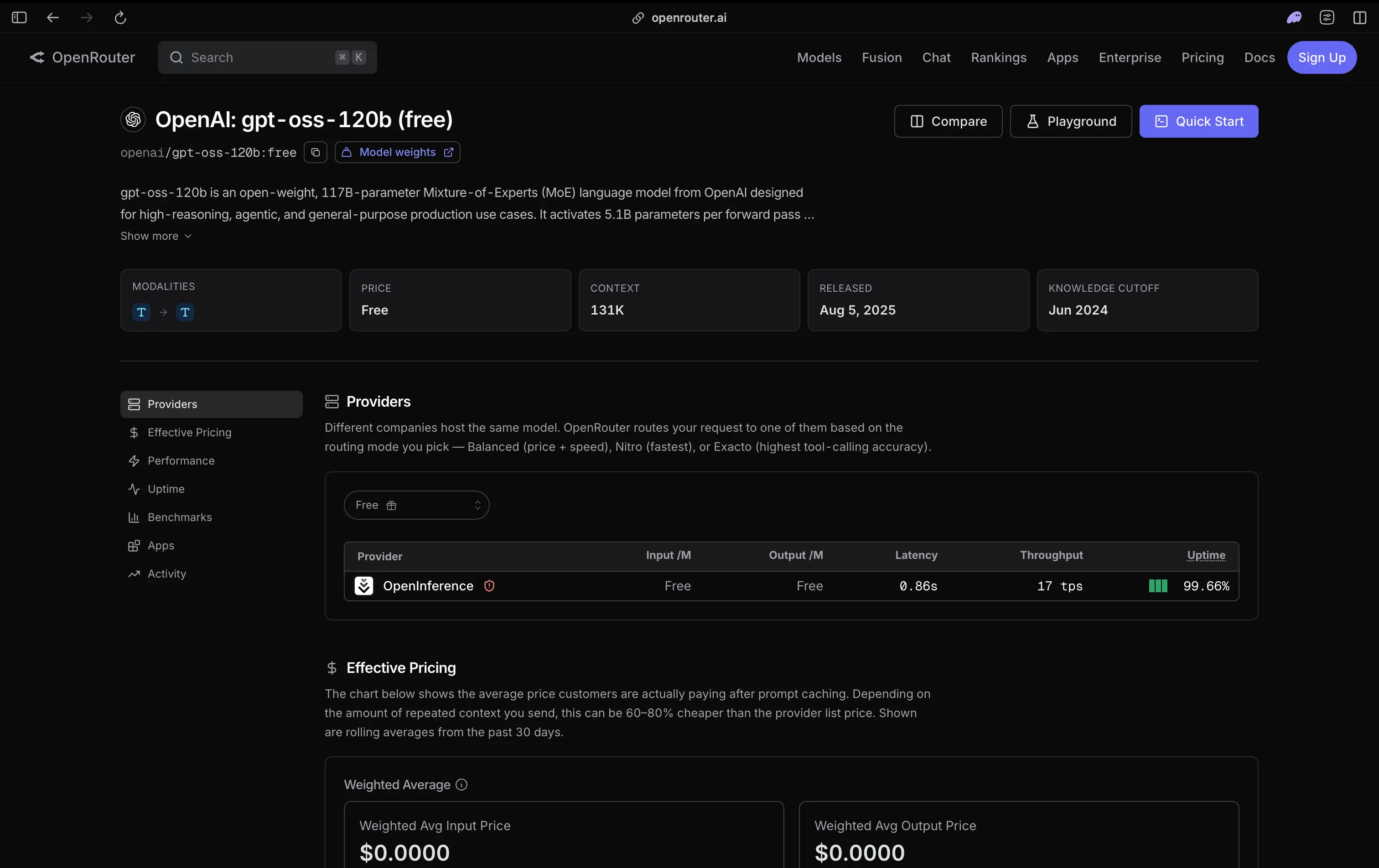Go forward with the browser forward arrow
1379x868 pixels.
coord(87,18)
